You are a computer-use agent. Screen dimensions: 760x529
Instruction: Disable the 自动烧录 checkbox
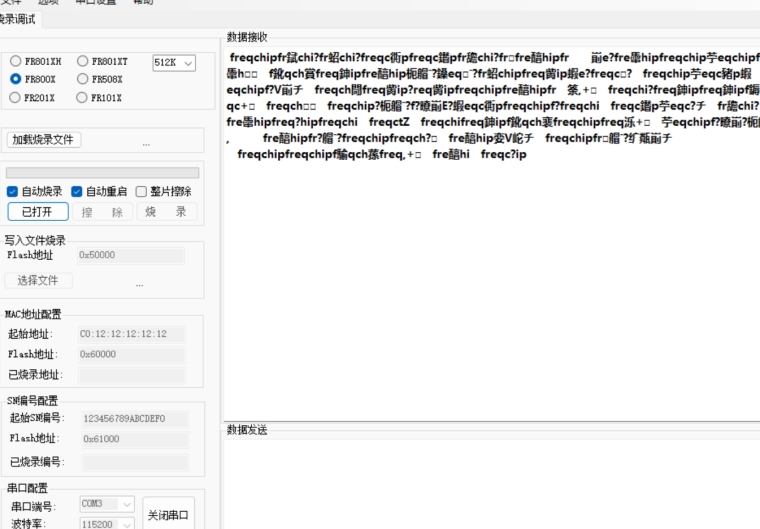pos(12,191)
